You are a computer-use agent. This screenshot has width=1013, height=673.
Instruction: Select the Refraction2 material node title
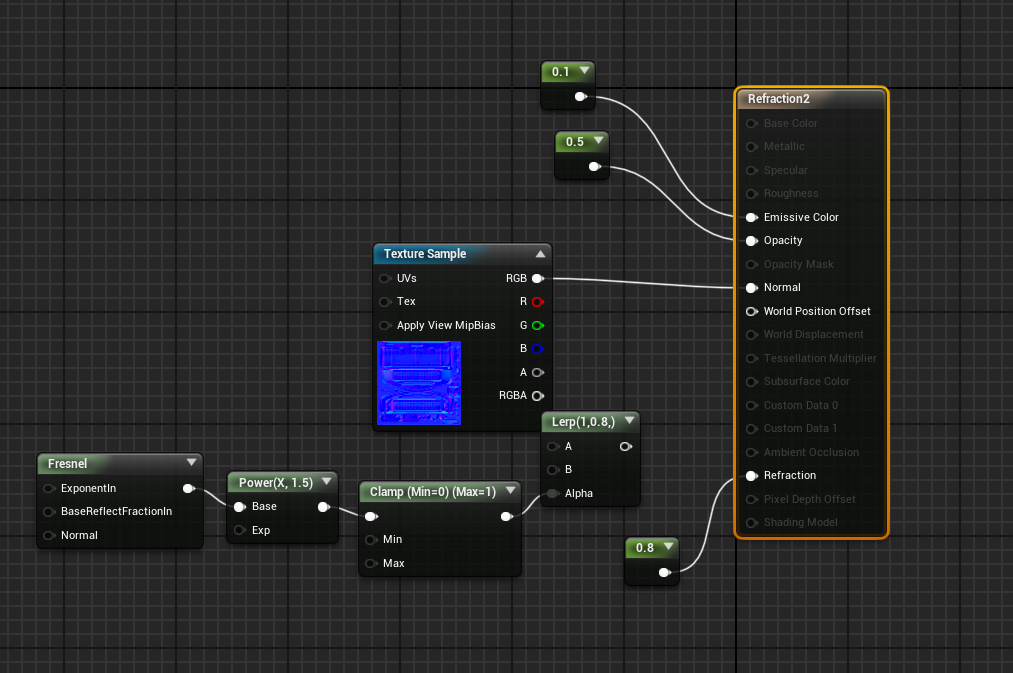[x=779, y=99]
